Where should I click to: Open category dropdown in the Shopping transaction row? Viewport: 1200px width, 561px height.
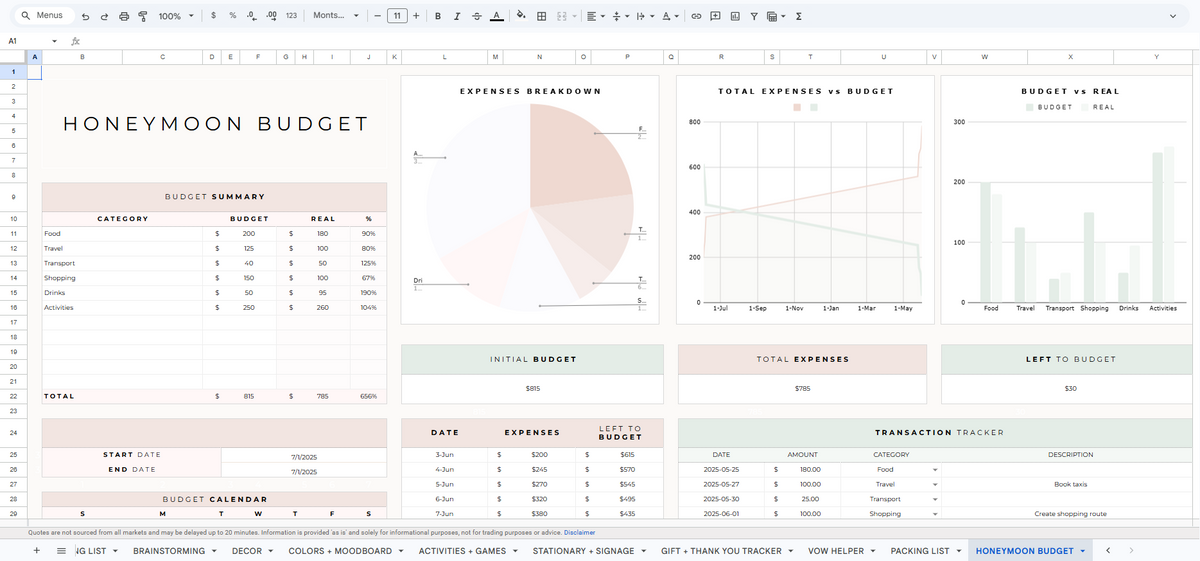(935, 514)
